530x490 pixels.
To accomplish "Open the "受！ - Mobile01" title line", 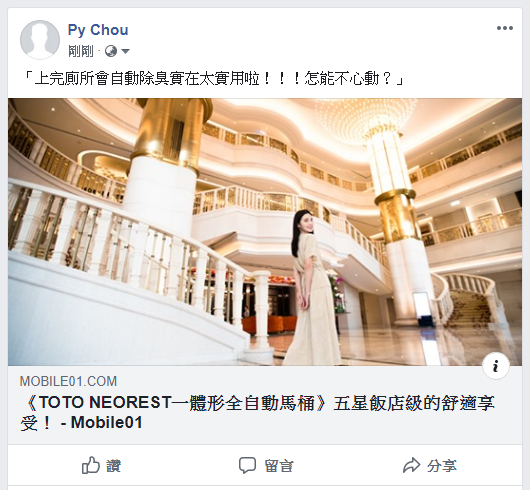I will point(81,423).
